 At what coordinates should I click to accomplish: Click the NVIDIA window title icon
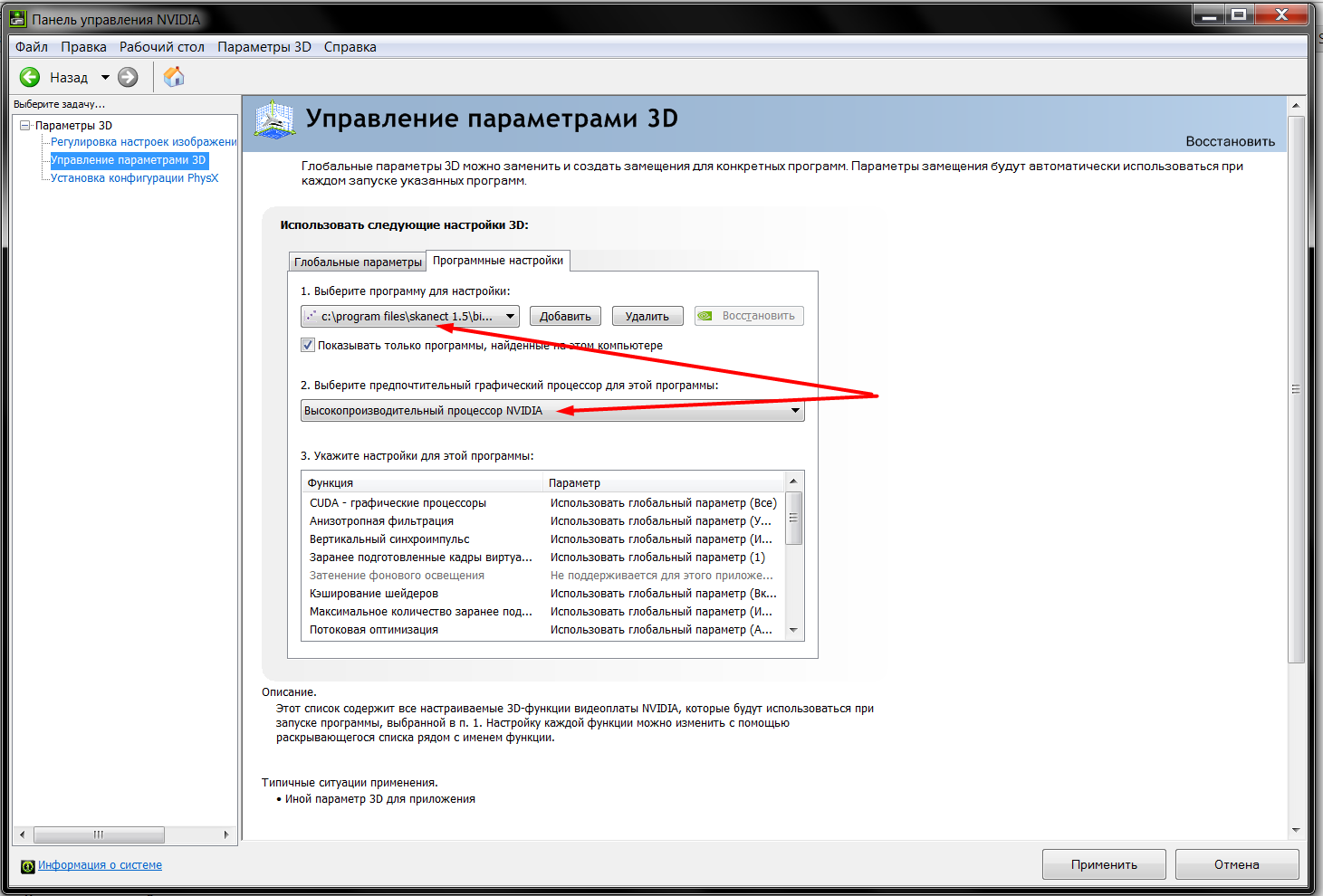(x=17, y=19)
